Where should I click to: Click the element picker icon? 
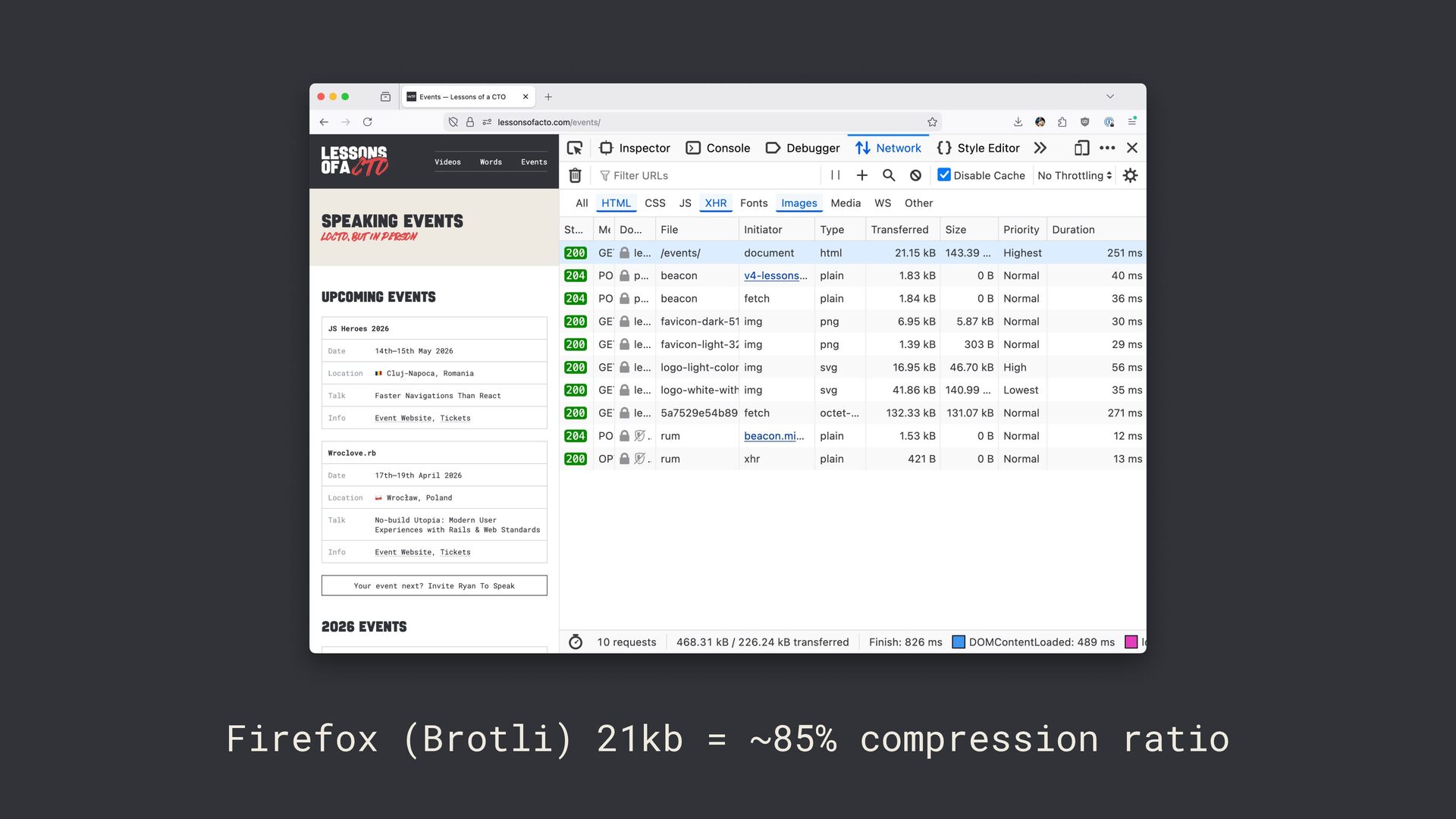click(575, 148)
